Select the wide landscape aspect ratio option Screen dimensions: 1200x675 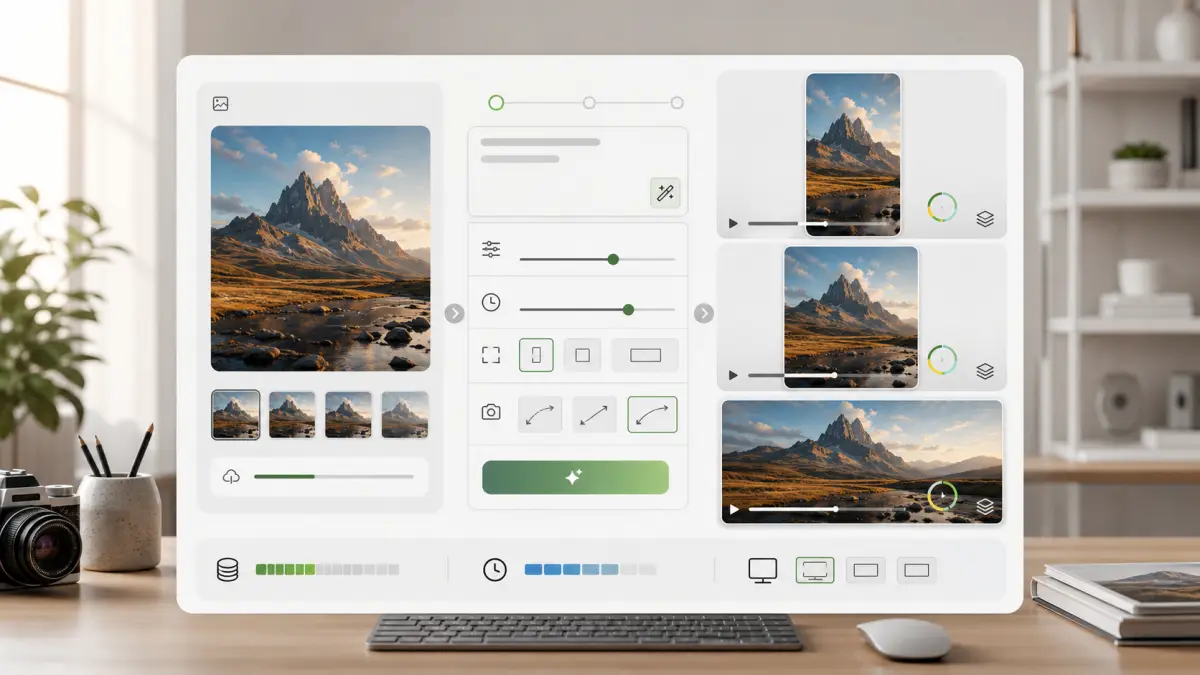pos(645,355)
